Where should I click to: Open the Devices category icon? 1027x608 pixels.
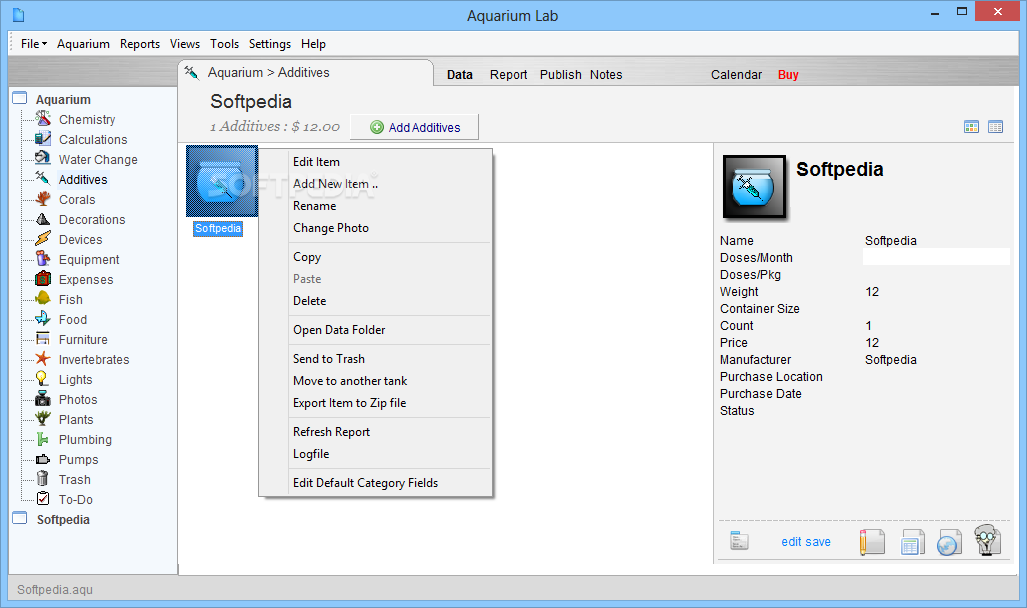tap(43, 238)
